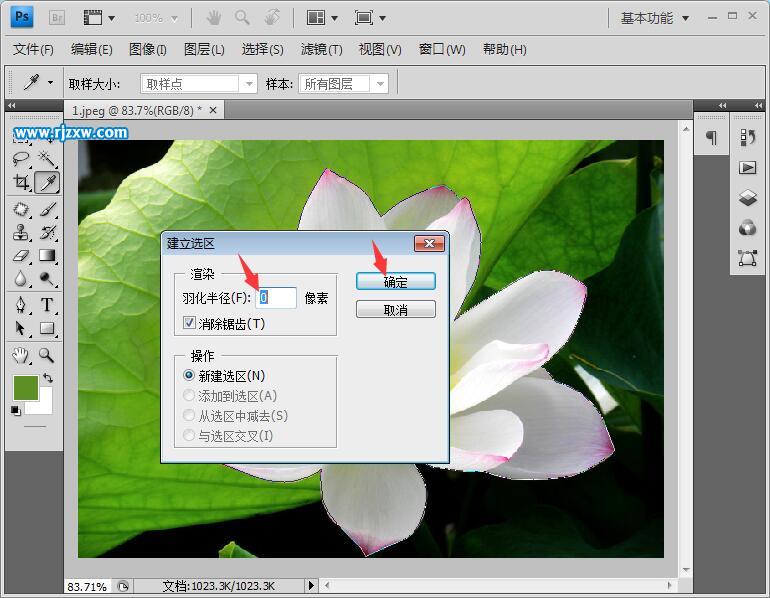Select the Eyedropper tool in toolbox

point(47,182)
